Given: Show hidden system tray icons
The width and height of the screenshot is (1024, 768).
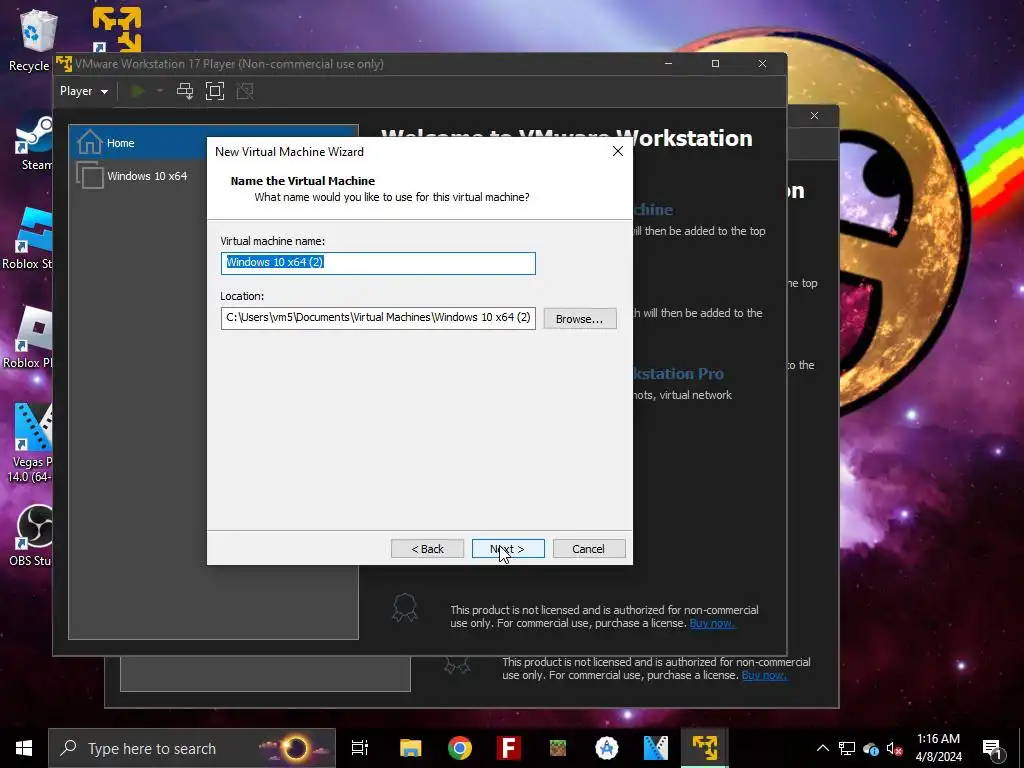Looking at the screenshot, I should tap(823, 748).
